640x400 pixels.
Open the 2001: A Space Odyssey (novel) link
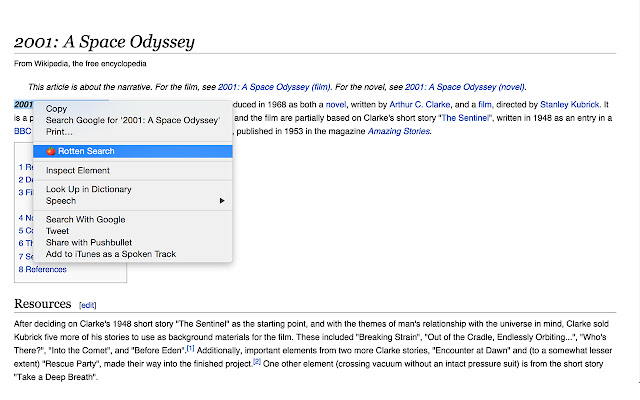pyautogui.click(x=465, y=87)
